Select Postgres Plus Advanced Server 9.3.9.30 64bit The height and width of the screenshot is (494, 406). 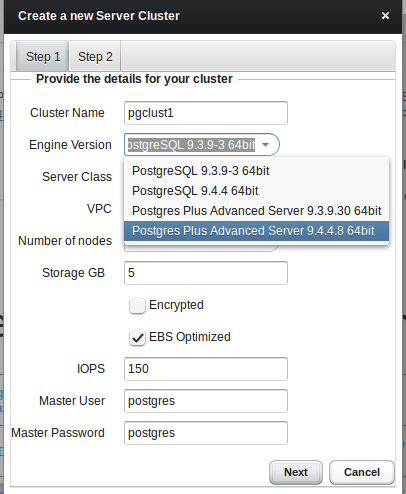(256, 211)
